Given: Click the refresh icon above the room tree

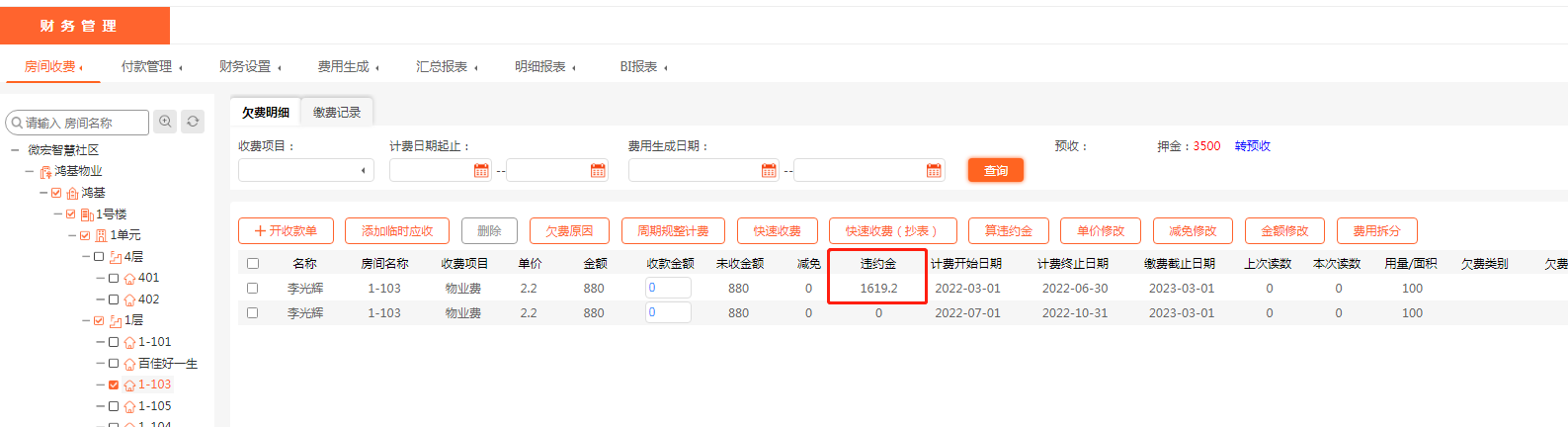Looking at the screenshot, I should [x=193, y=122].
